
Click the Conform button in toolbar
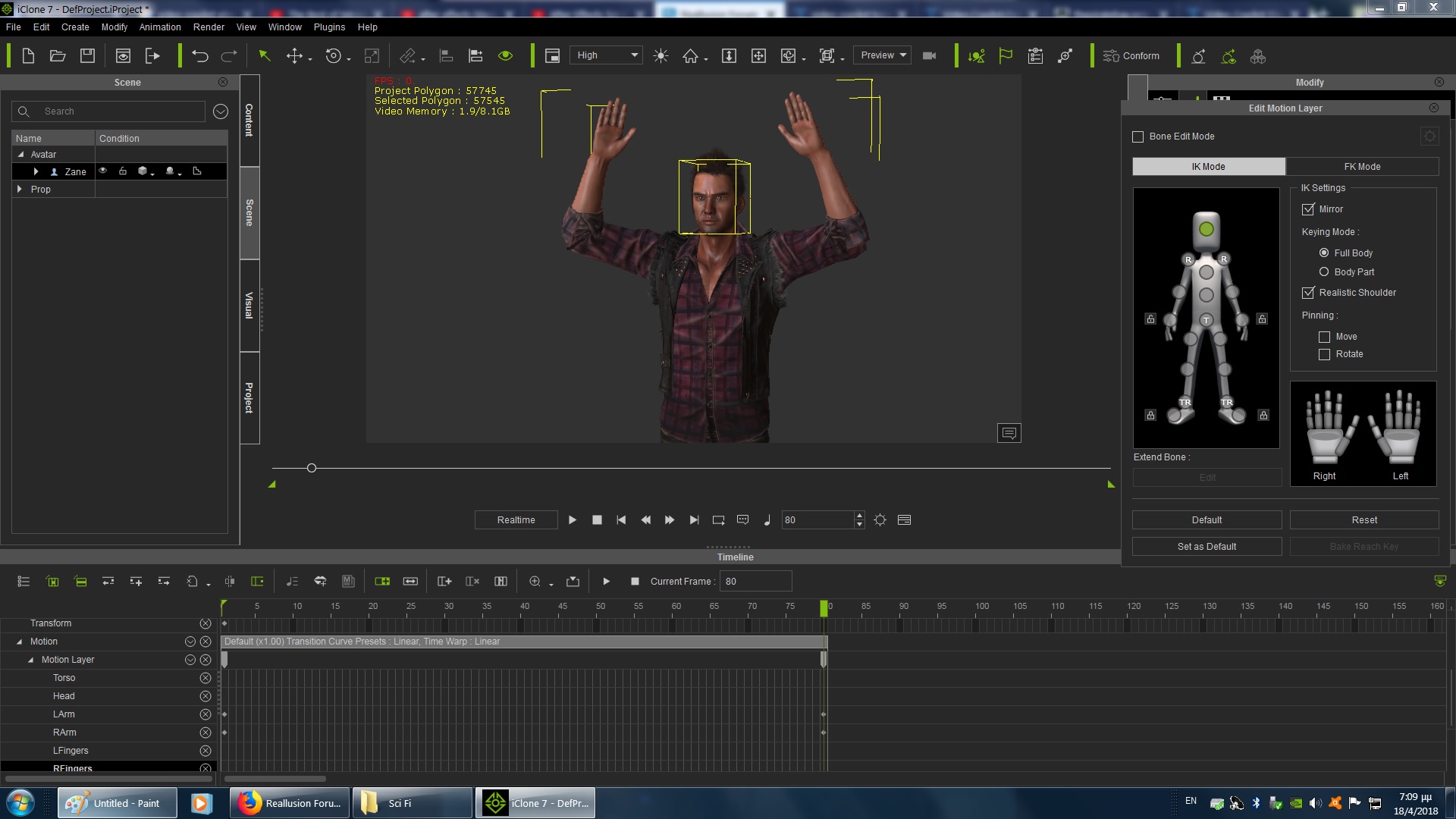pyautogui.click(x=1131, y=55)
